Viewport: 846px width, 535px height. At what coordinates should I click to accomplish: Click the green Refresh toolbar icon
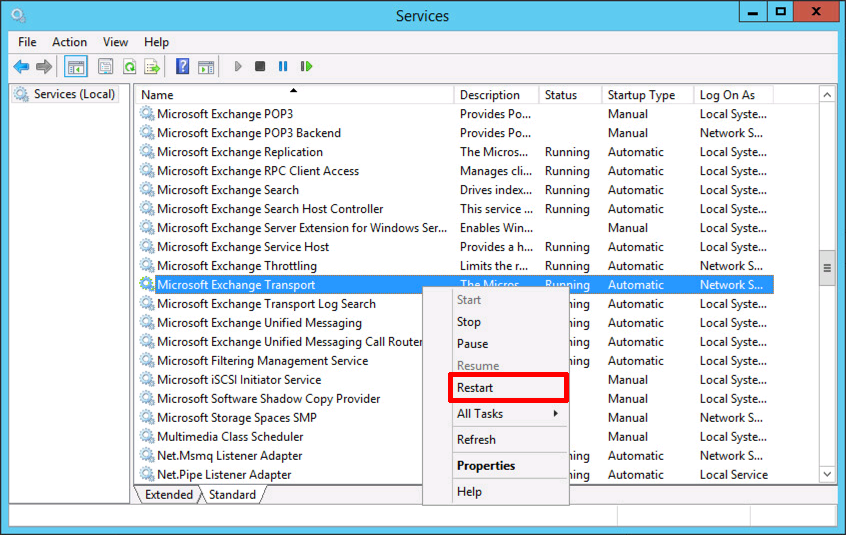129,67
